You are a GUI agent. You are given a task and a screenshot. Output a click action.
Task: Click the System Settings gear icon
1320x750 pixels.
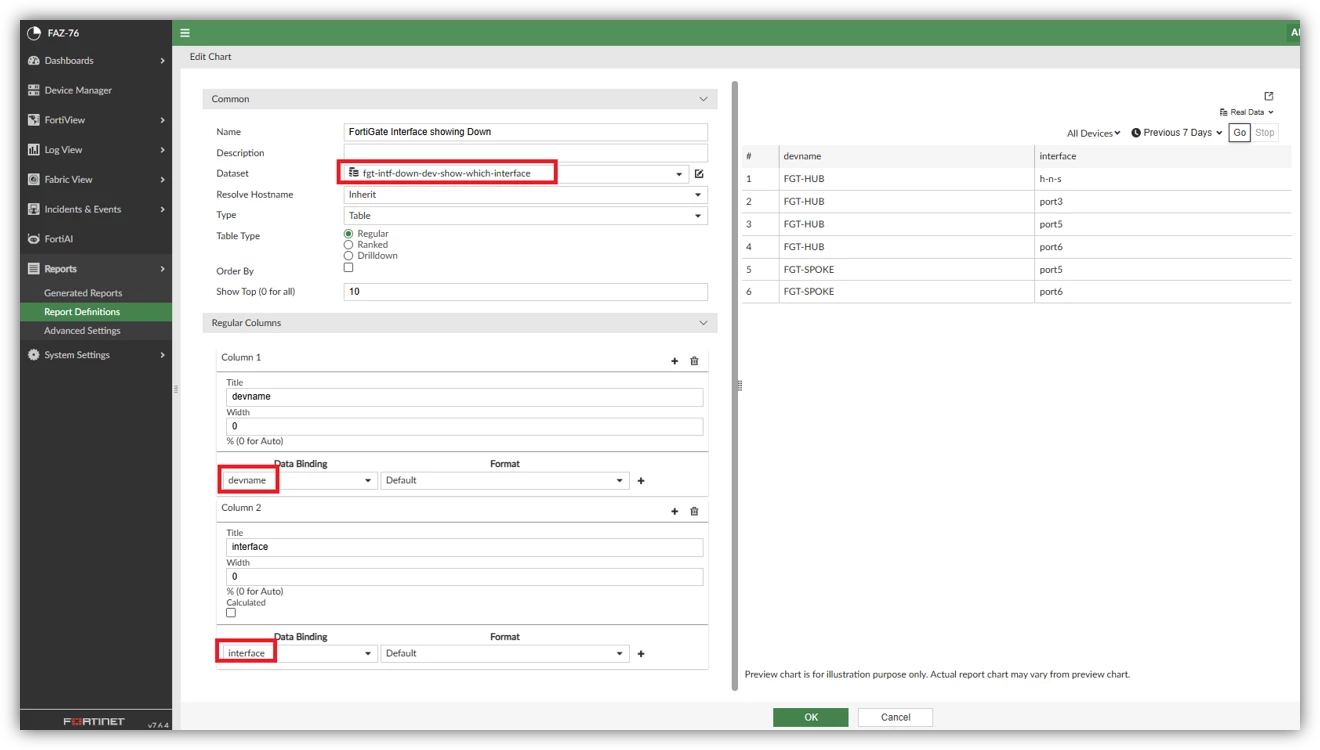(x=34, y=355)
